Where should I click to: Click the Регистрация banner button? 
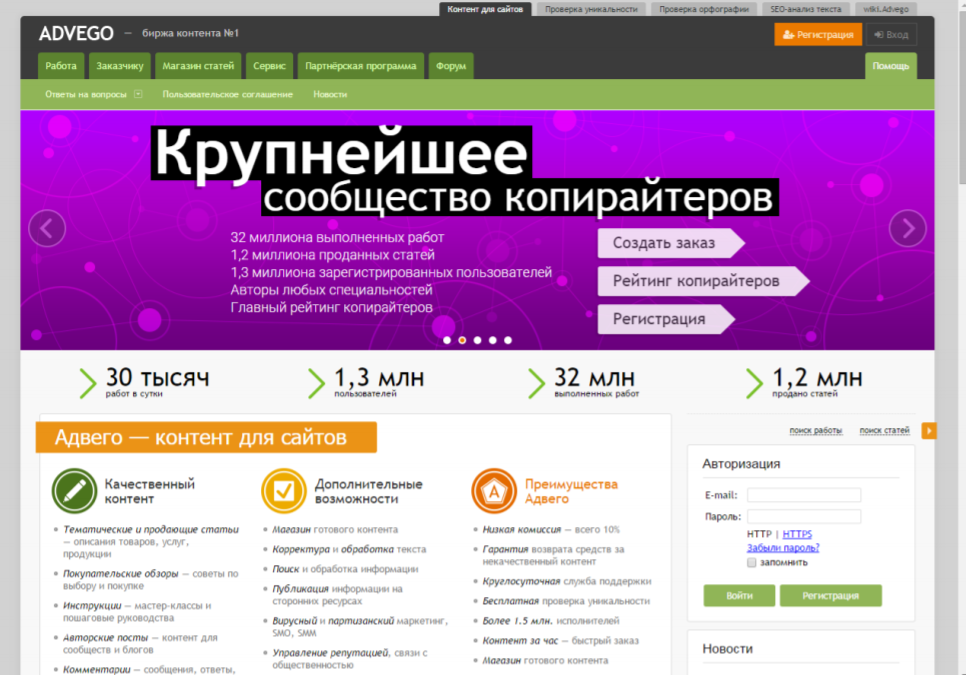666,320
